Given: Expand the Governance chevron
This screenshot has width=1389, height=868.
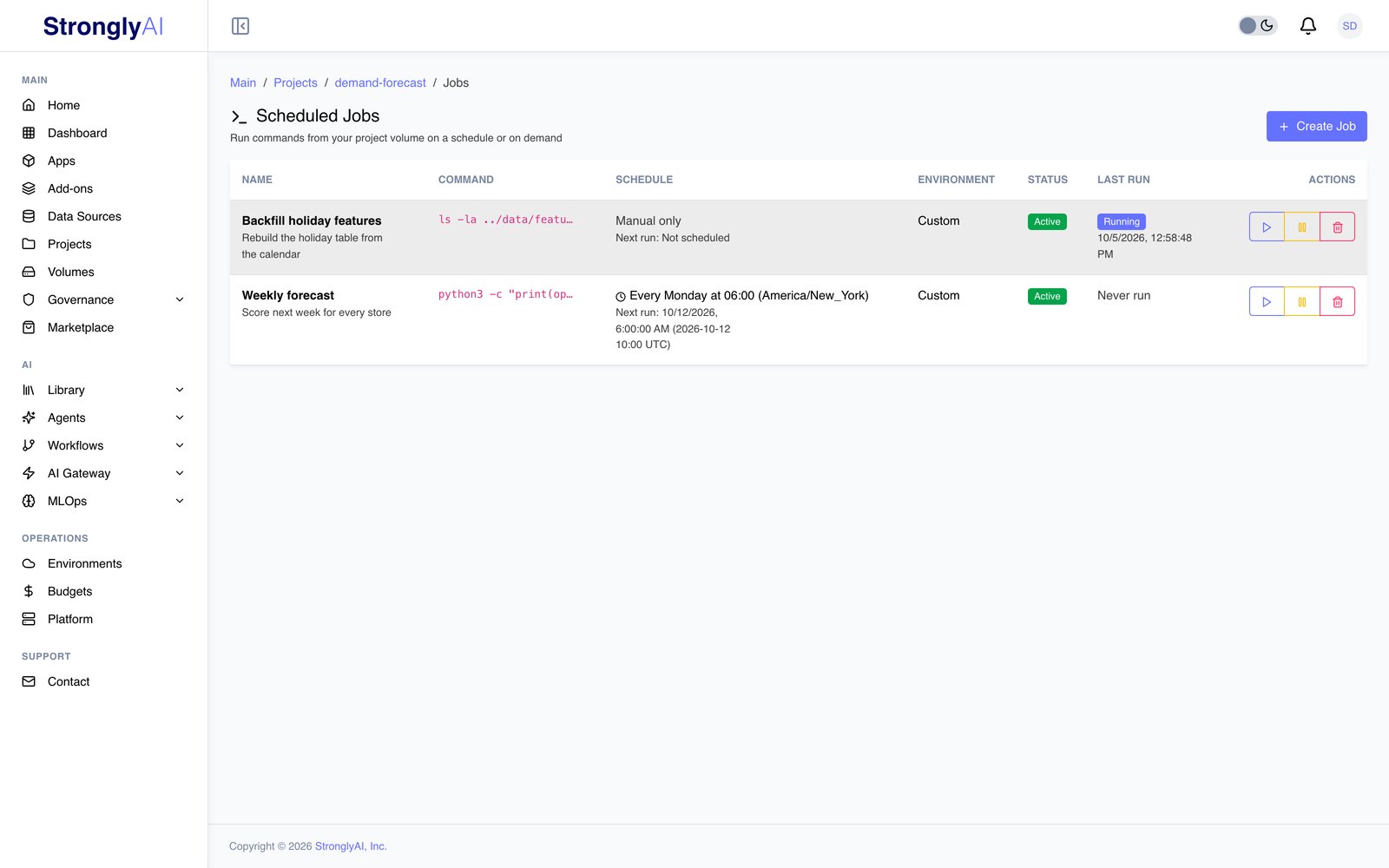Looking at the screenshot, I should point(180,299).
